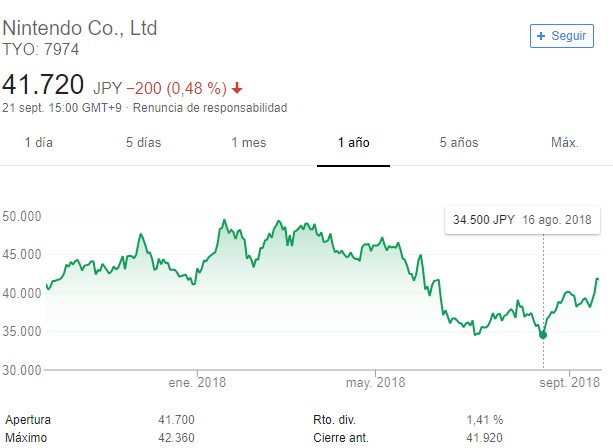Click the Nintendo Co., Ltd title
Screen dimensions: 613x448
click(80, 26)
